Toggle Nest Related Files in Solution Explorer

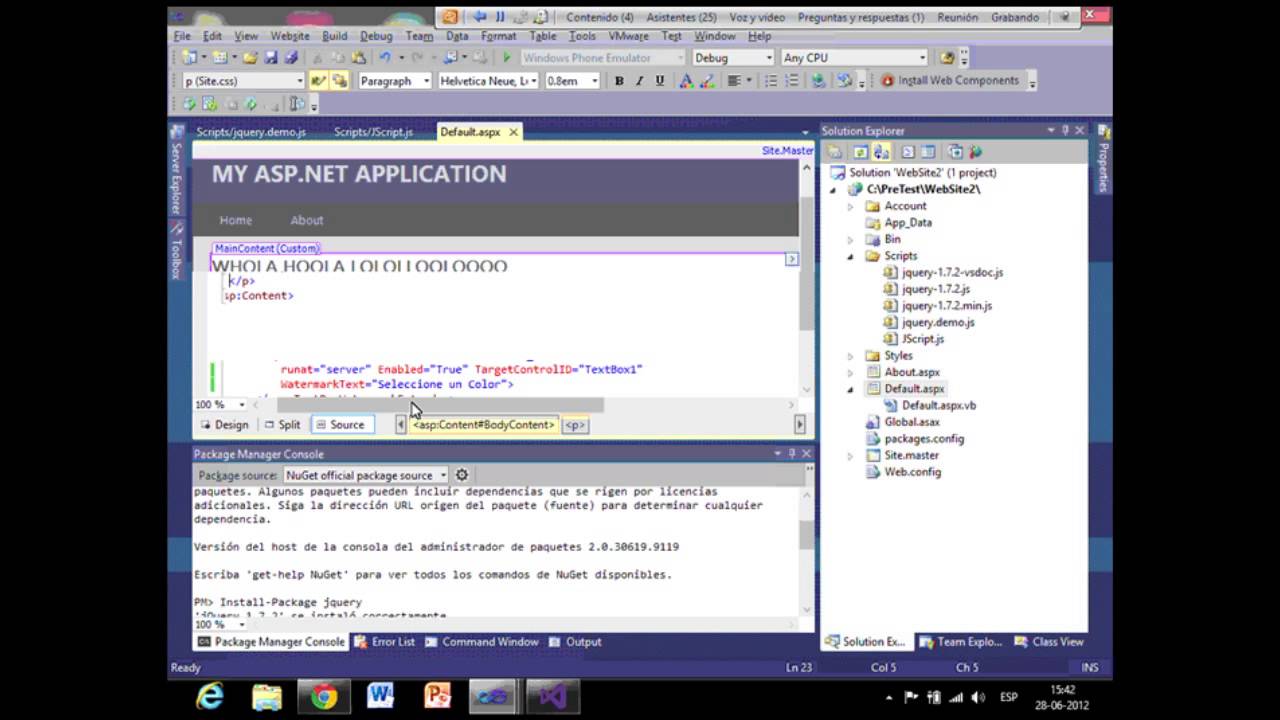click(x=882, y=152)
